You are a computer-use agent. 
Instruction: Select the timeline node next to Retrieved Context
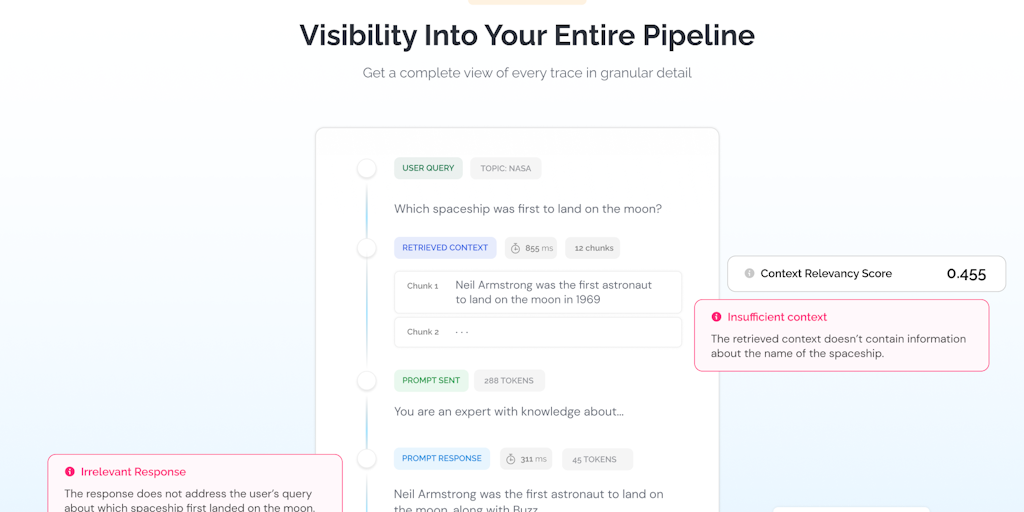coord(367,248)
